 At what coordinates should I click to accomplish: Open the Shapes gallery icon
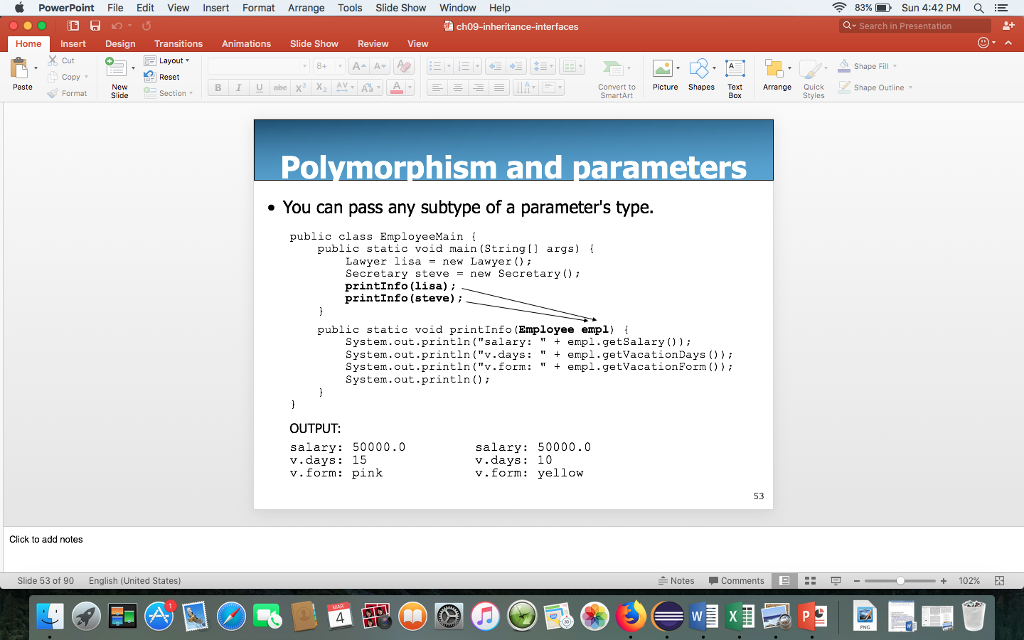coord(699,68)
